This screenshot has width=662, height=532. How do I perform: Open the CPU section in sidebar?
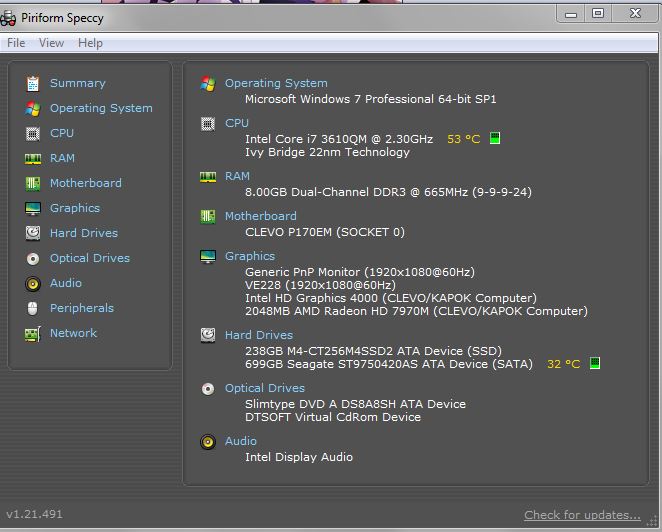62,133
